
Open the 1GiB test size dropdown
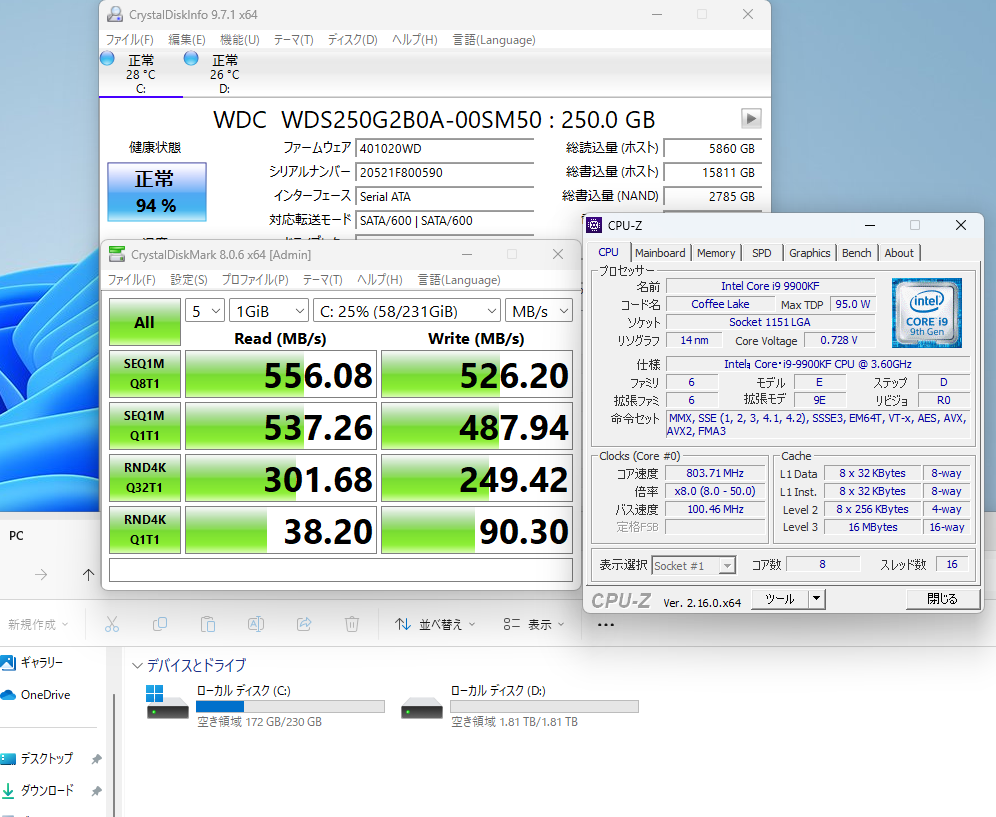(x=268, y=311)
